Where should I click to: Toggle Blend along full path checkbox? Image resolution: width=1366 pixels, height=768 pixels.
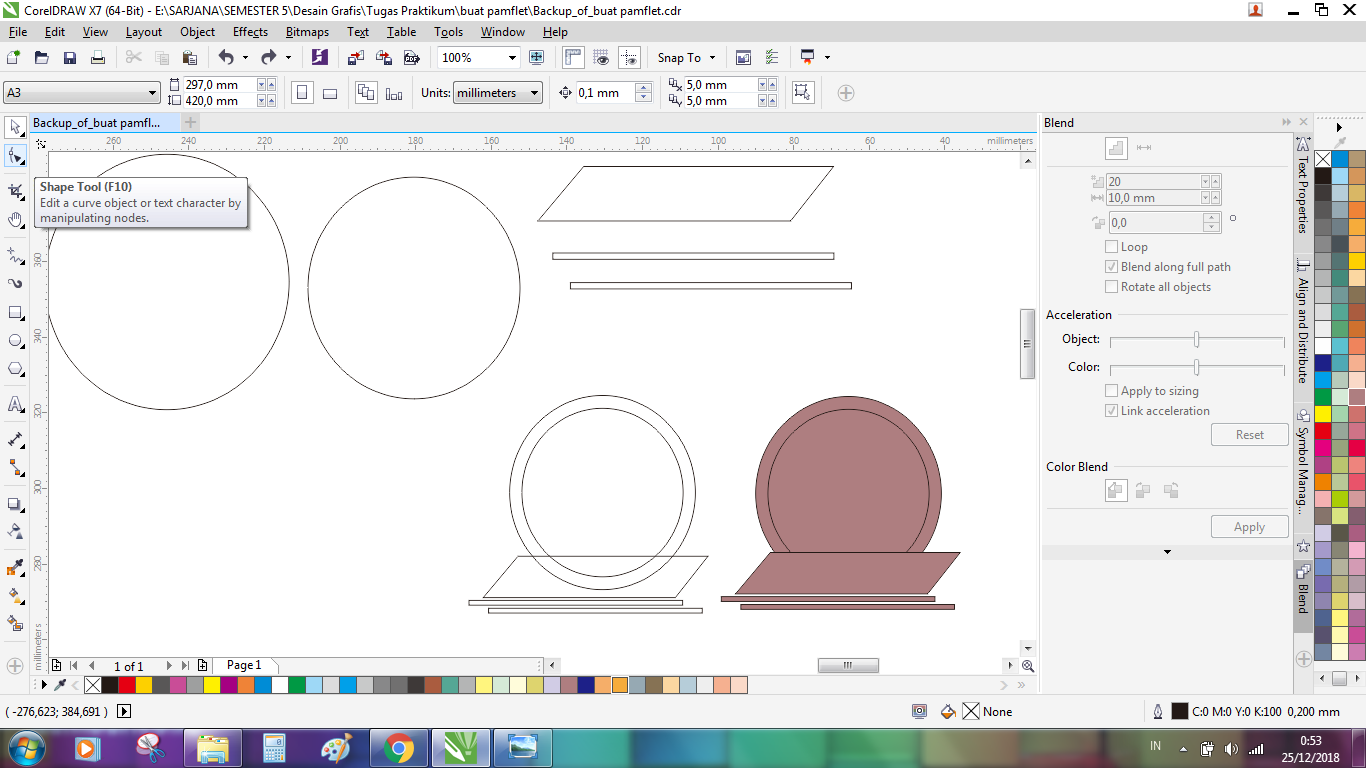point(1111,267)
